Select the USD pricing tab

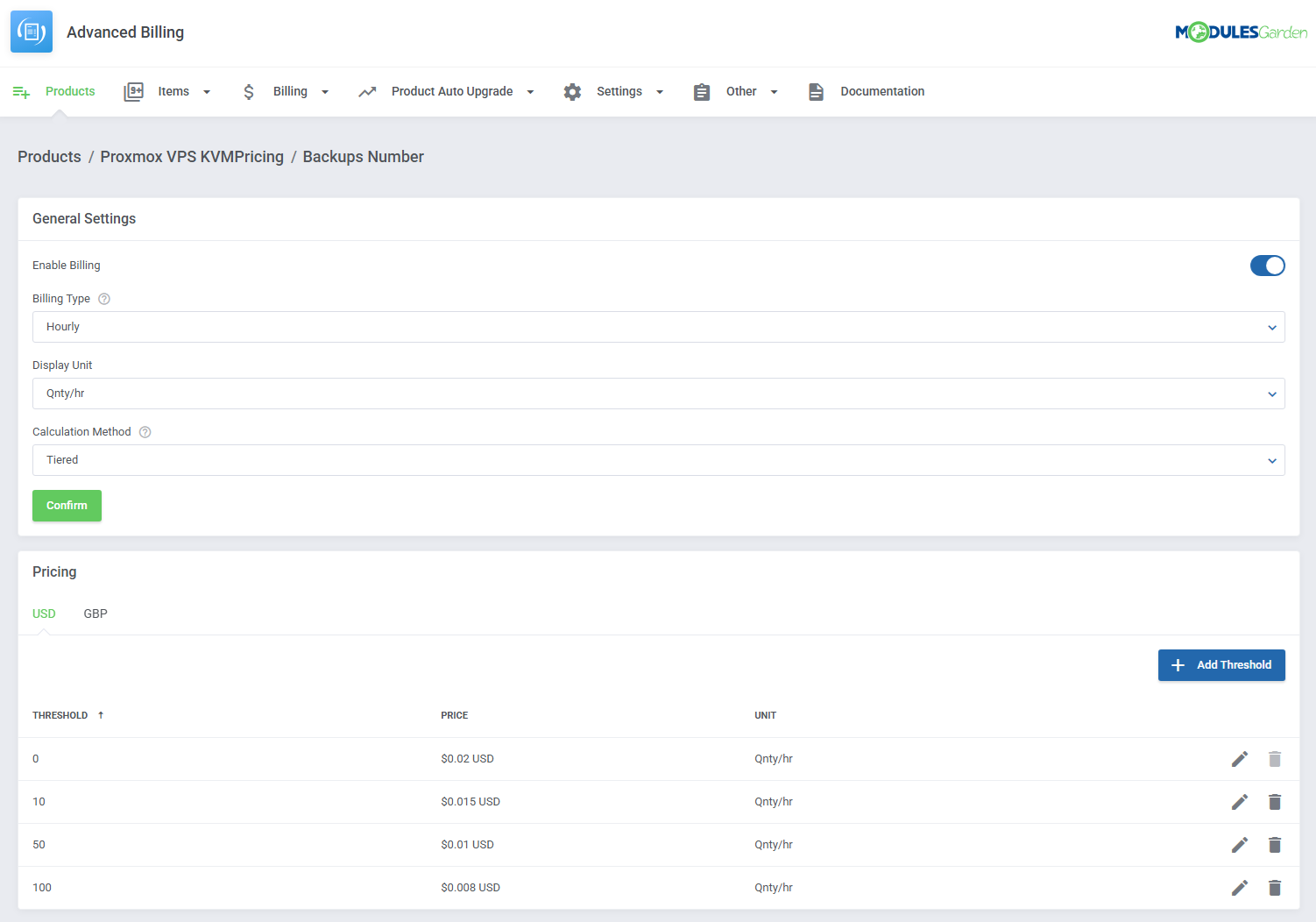pyautogui.click(x=44, y=613)
